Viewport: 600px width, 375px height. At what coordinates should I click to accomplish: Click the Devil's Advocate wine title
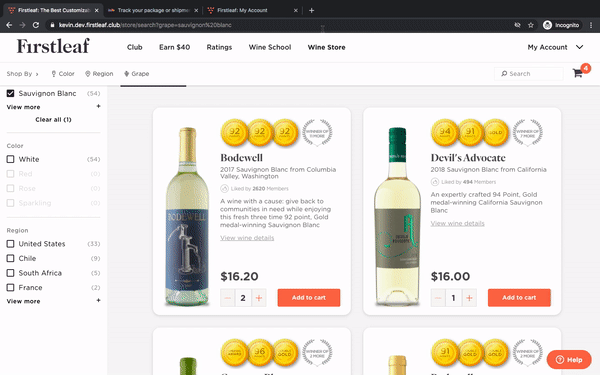[x=468, y=158]
